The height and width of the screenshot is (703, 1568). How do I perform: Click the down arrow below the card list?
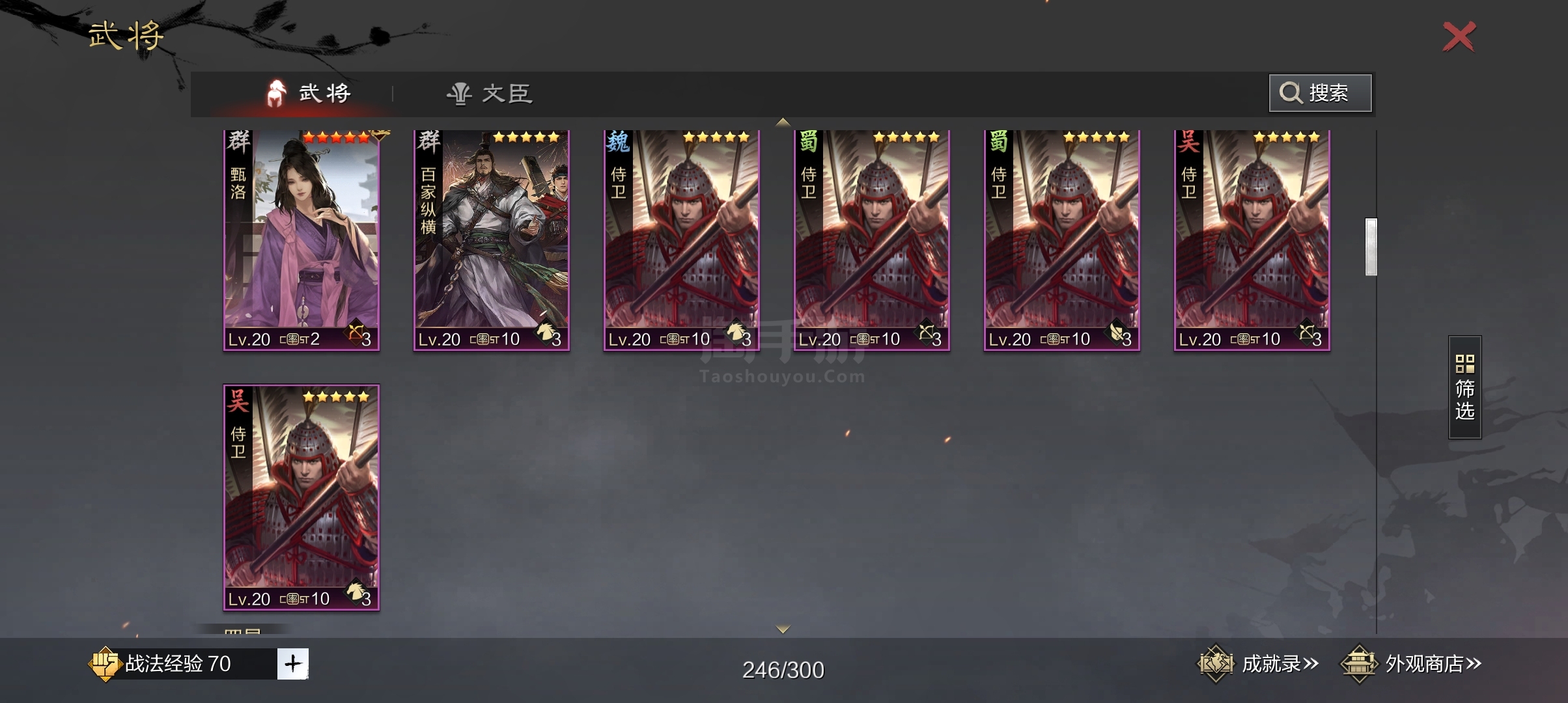[x=783, y=629]
